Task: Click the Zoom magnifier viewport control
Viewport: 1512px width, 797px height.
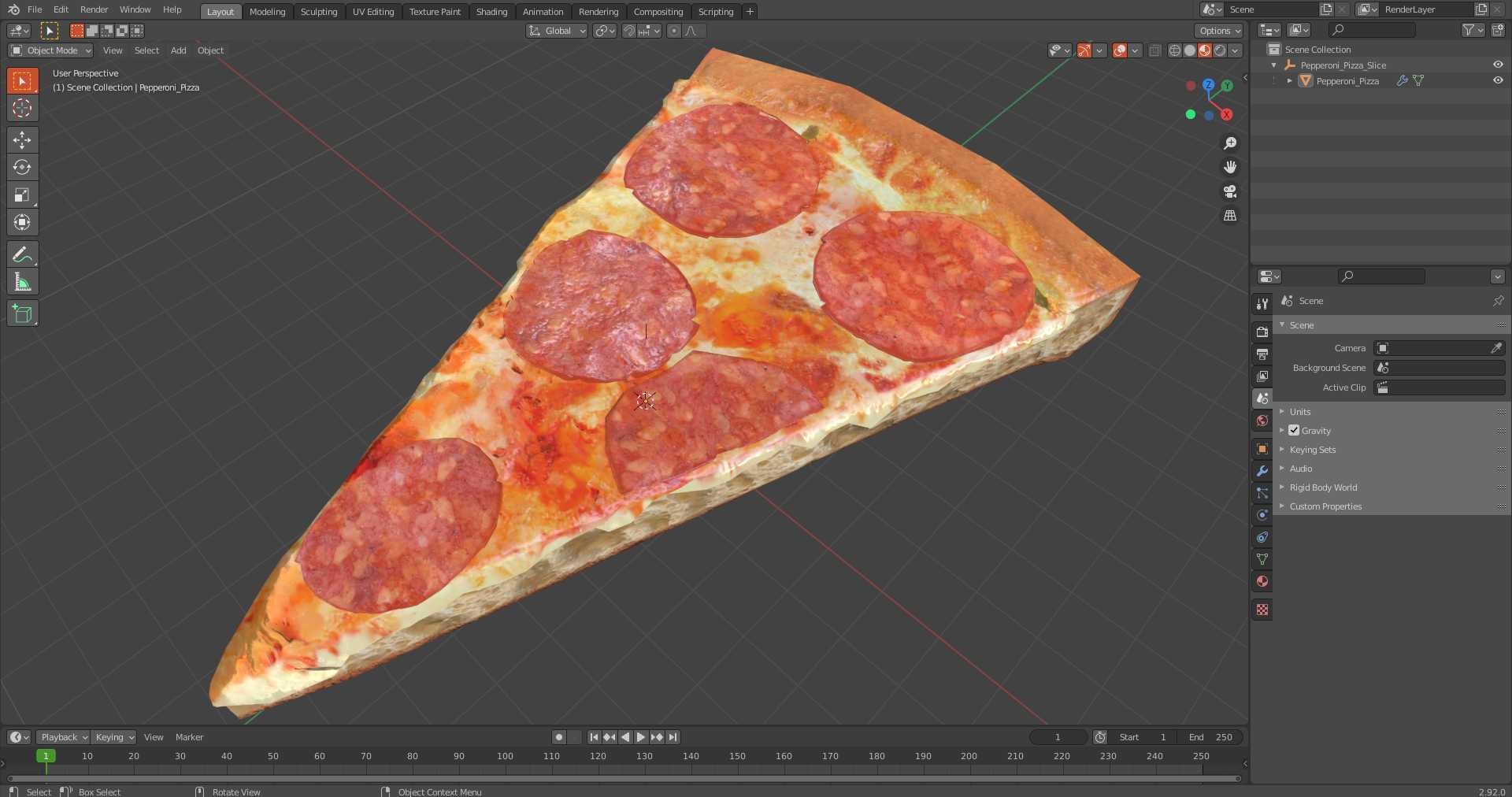Action: pos(1229,143)
